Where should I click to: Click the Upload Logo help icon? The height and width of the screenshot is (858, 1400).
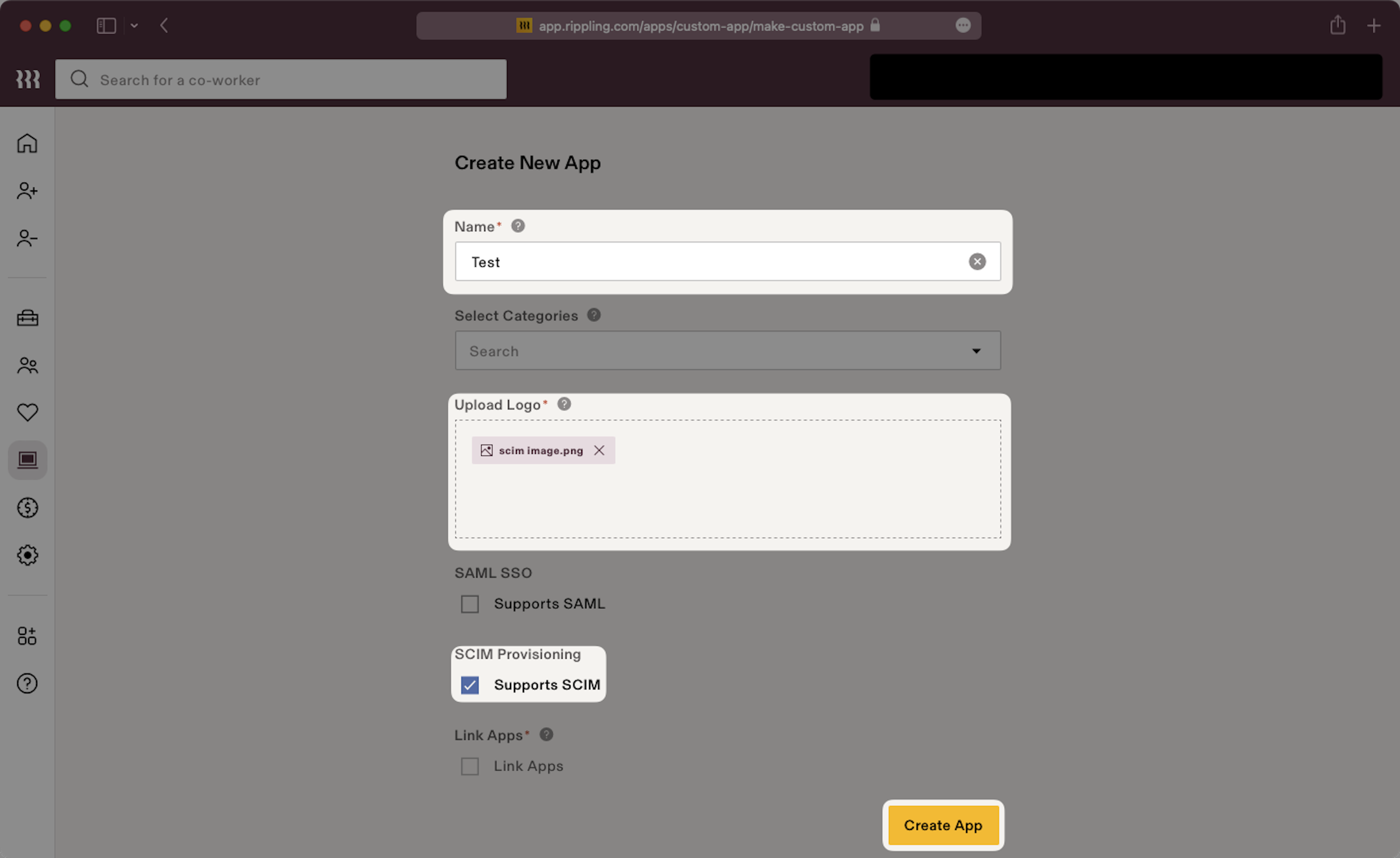click(564, 404)
